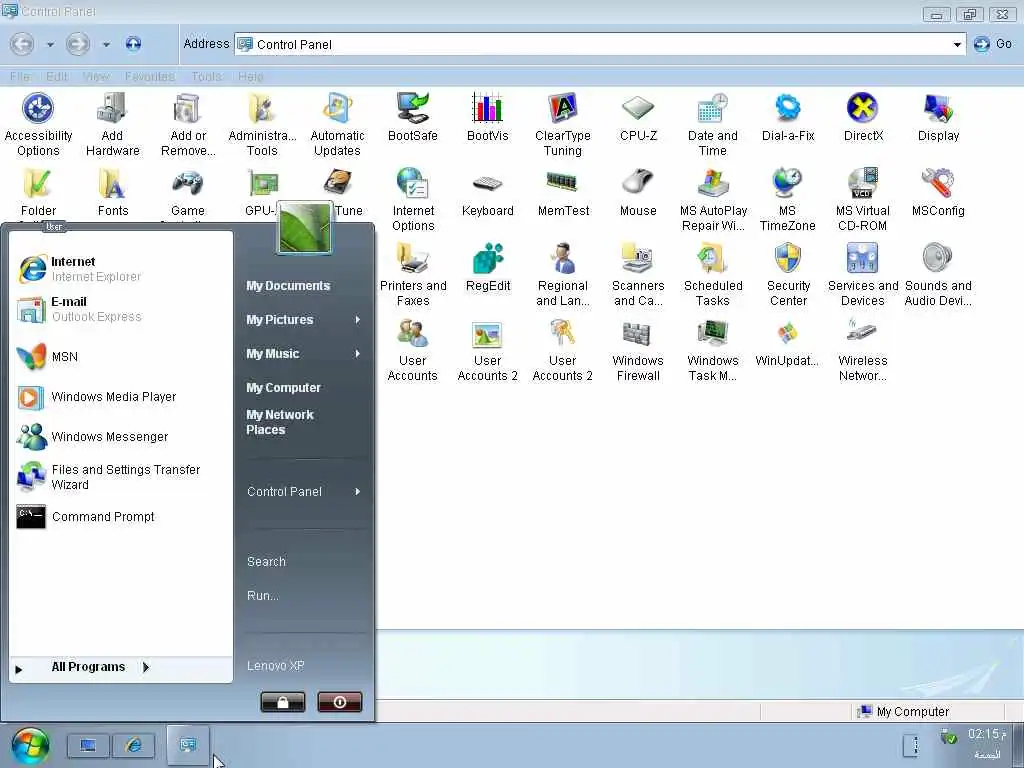
Task: Click the Up folder toolbar button
Action: 133,44
